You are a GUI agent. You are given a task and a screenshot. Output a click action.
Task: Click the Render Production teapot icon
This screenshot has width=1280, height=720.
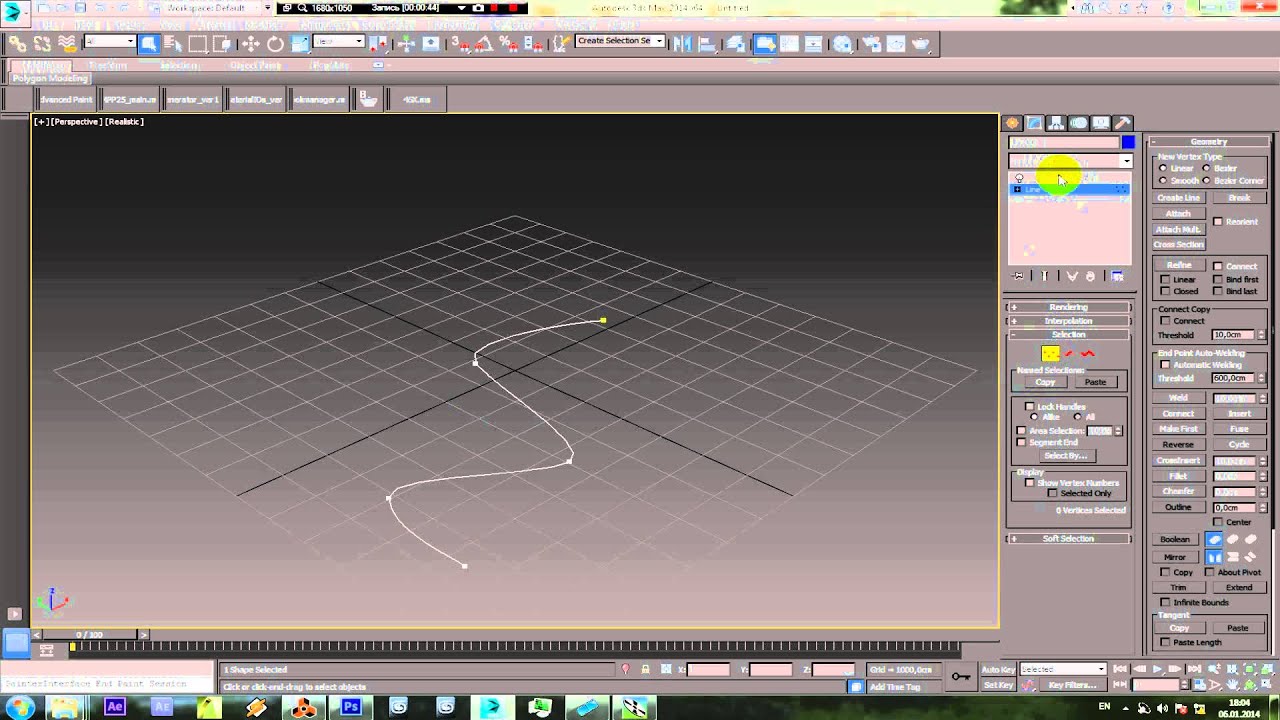pos(921,44)
